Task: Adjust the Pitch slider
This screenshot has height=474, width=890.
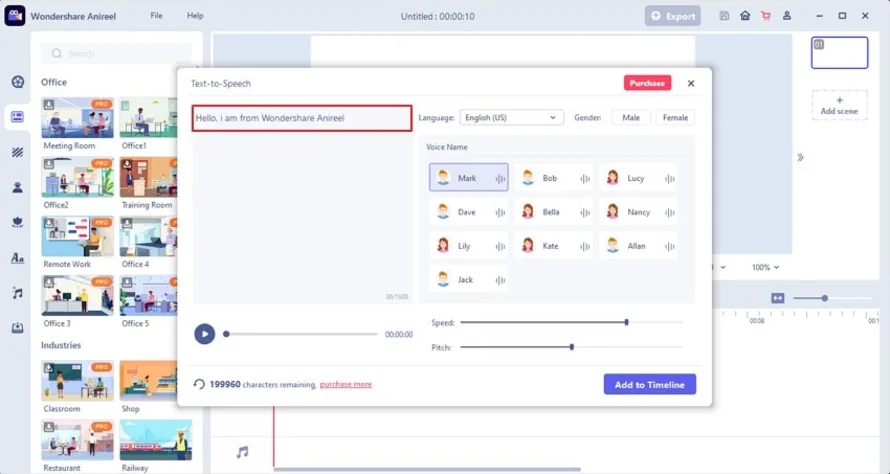Action: pos(572,347)
